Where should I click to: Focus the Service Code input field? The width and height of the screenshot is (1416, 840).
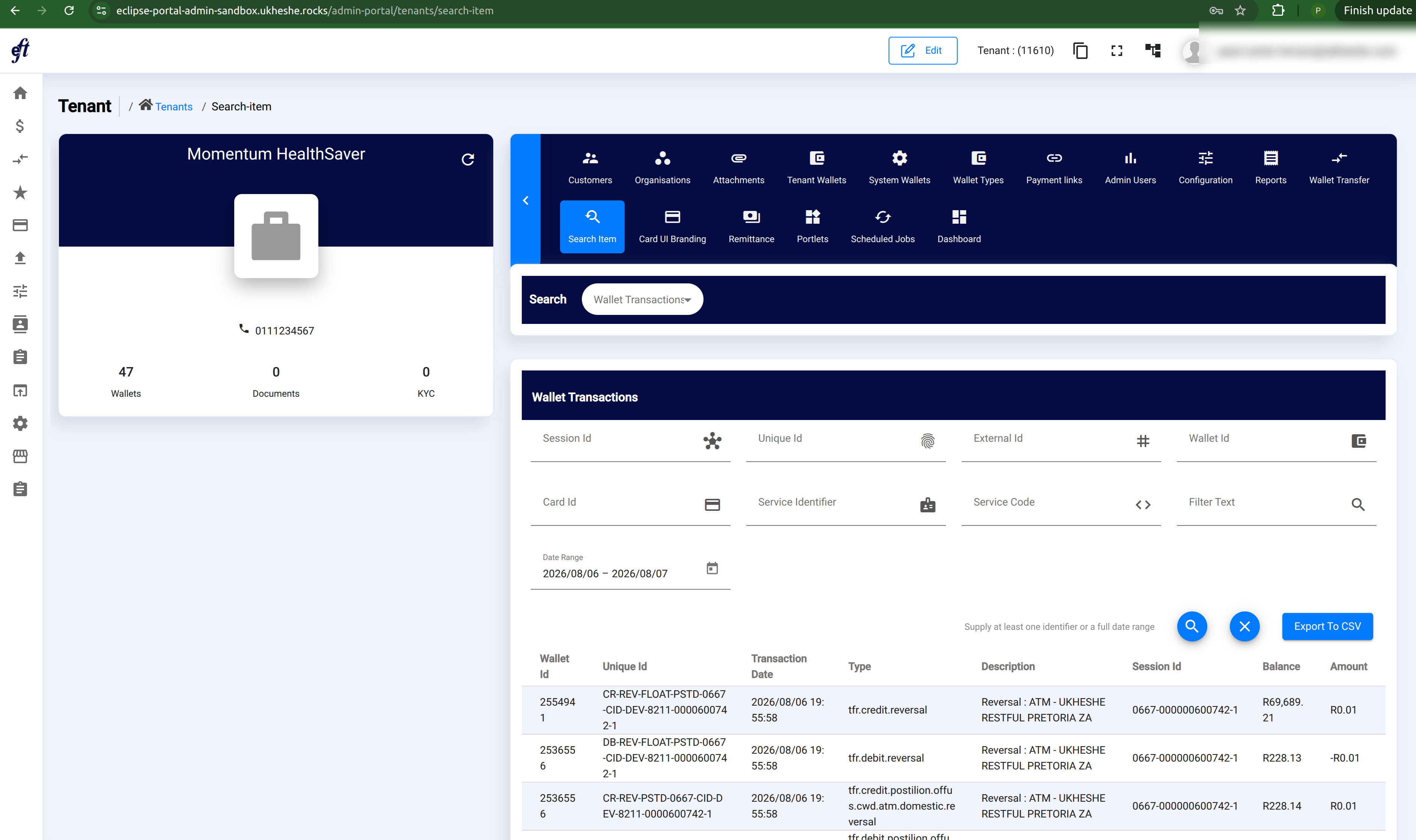click(x=1061, y=506)
